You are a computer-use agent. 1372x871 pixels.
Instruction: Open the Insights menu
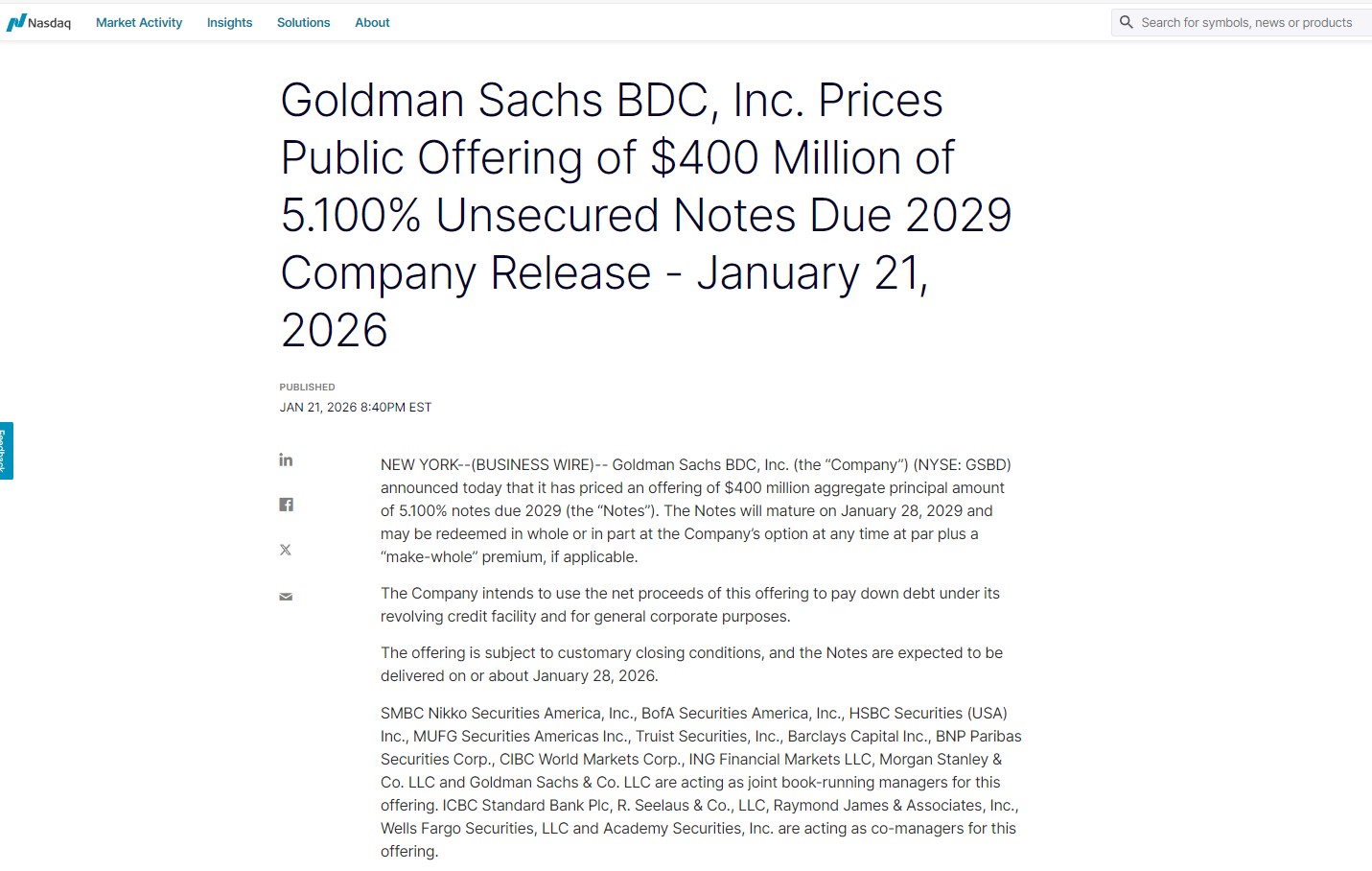point(229,22)
